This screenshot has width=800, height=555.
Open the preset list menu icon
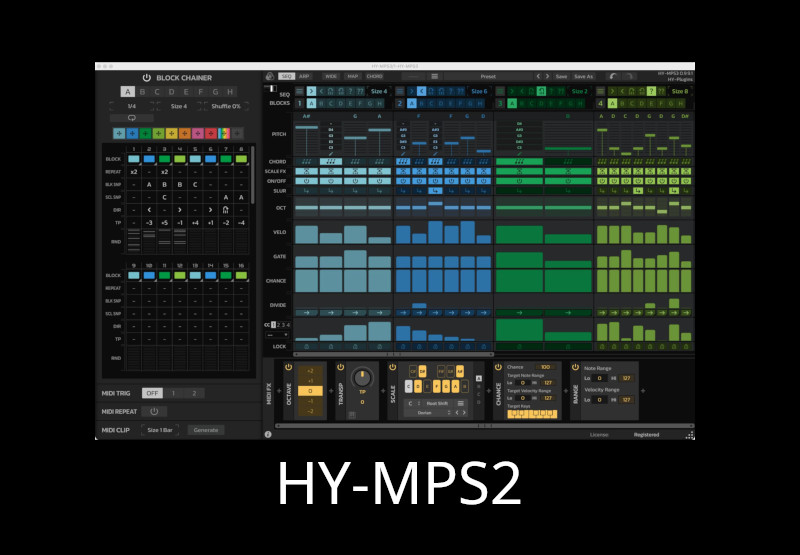point(435,77)
